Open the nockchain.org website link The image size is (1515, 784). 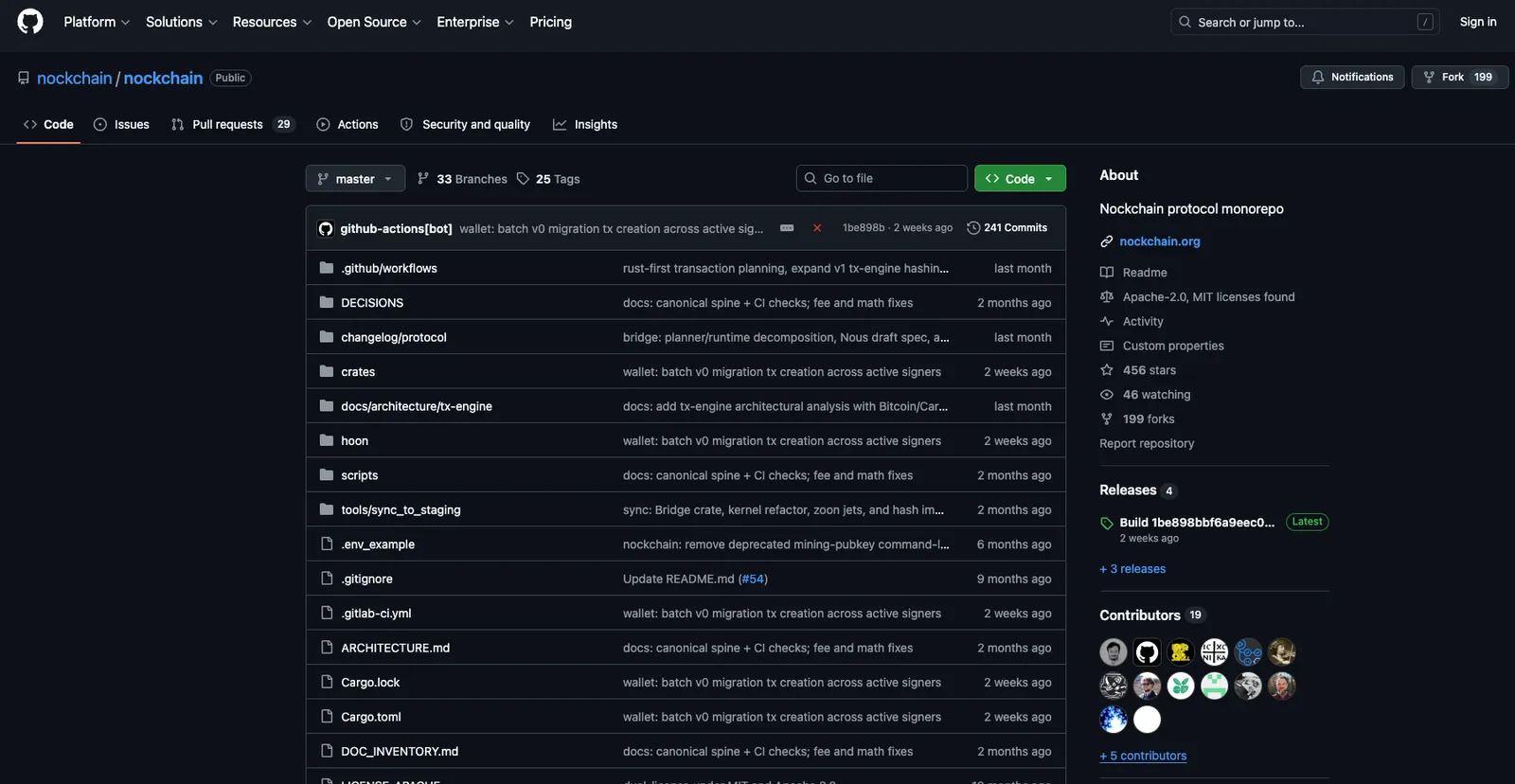[1159, 241]
